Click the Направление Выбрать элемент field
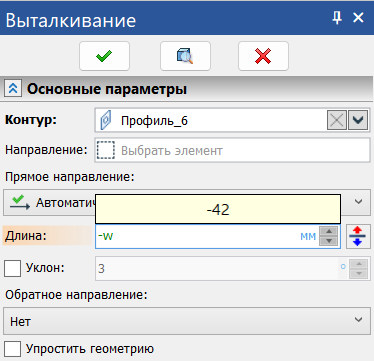Image resolution: width=374 pixels, height=361 pixels. pyautogui.click(x=232, y=150)
